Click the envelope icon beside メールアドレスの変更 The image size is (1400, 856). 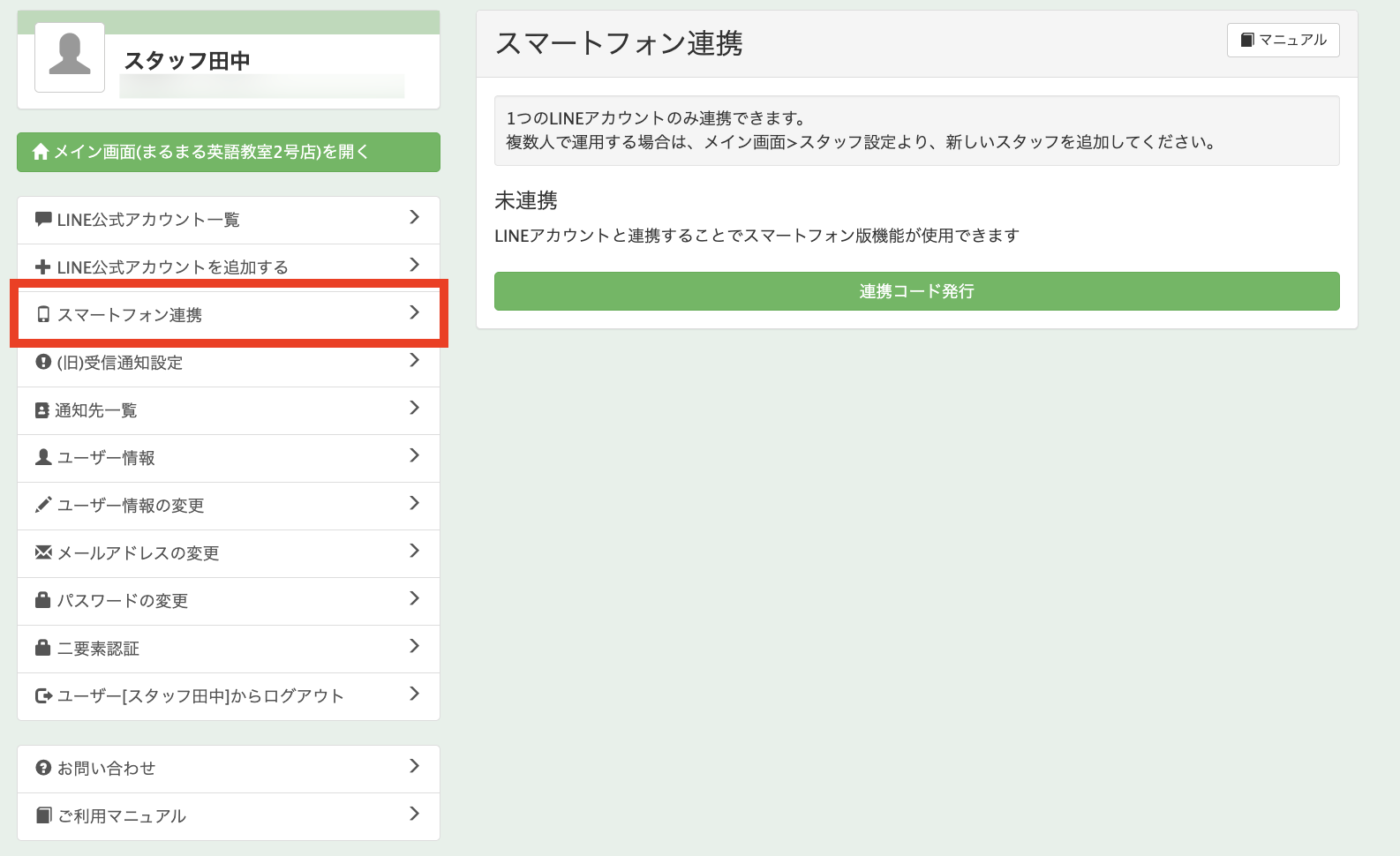[43, 552]
